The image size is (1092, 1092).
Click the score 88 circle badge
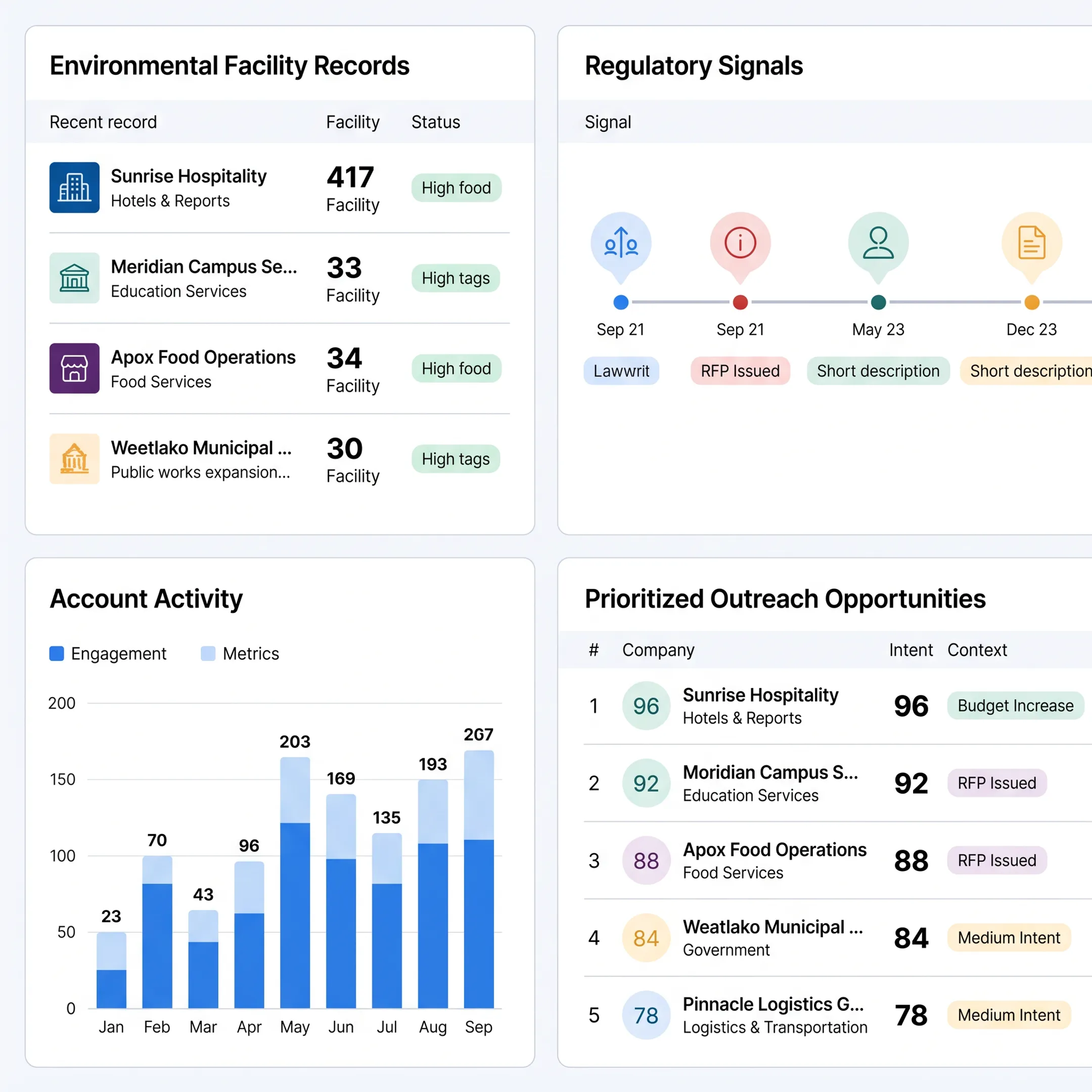tap(646, 861)
